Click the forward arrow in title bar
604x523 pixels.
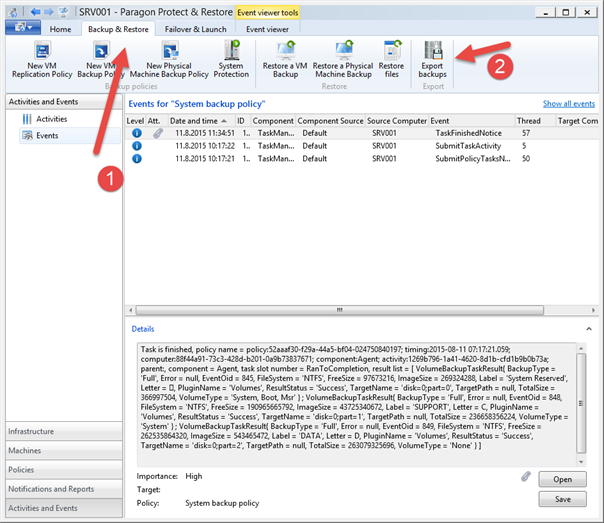pyautogui.click(x=49, y=12)
